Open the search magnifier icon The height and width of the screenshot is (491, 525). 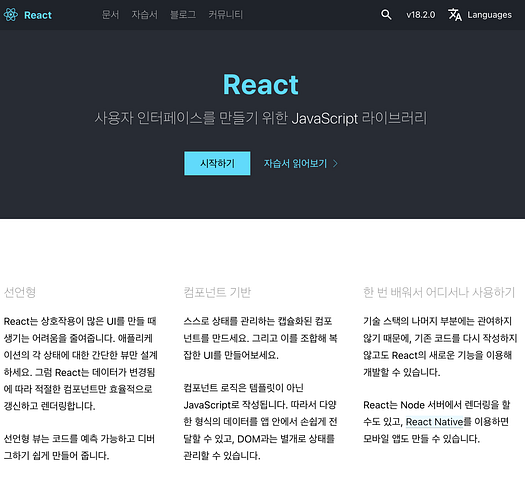pos(386,15)
